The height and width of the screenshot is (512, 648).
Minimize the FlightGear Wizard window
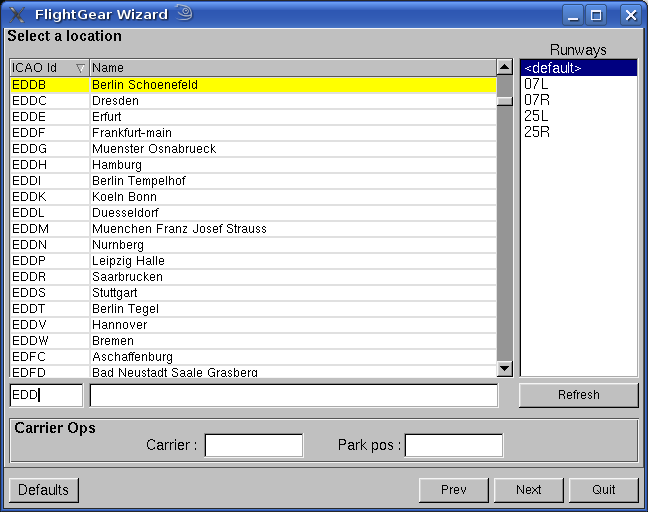(573, 16)
